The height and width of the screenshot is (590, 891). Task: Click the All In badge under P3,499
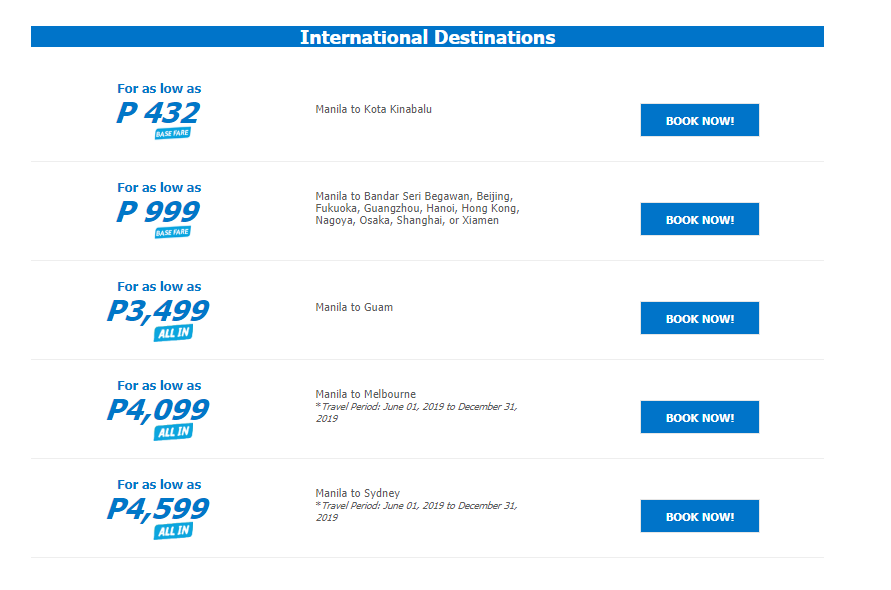click(173, 333)
